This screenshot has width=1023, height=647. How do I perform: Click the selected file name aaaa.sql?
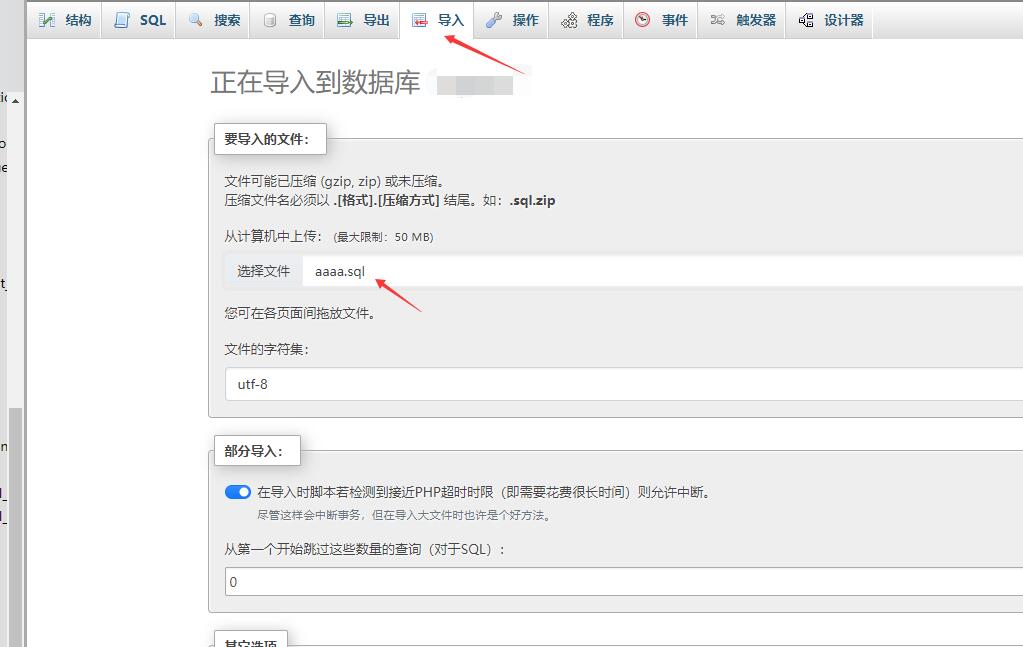click(340, 271)
